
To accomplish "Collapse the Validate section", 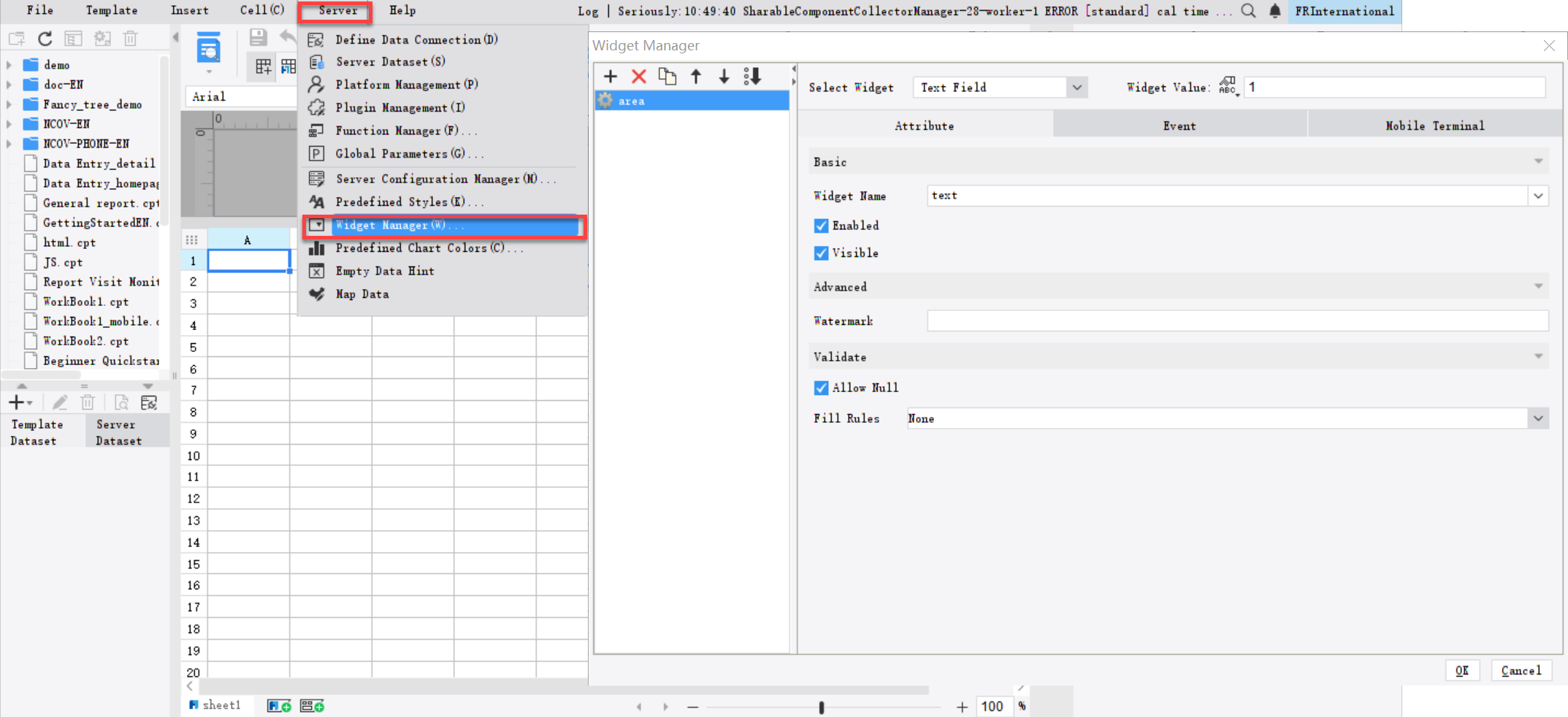I will pyautogui.click(x=1538, y=356).
